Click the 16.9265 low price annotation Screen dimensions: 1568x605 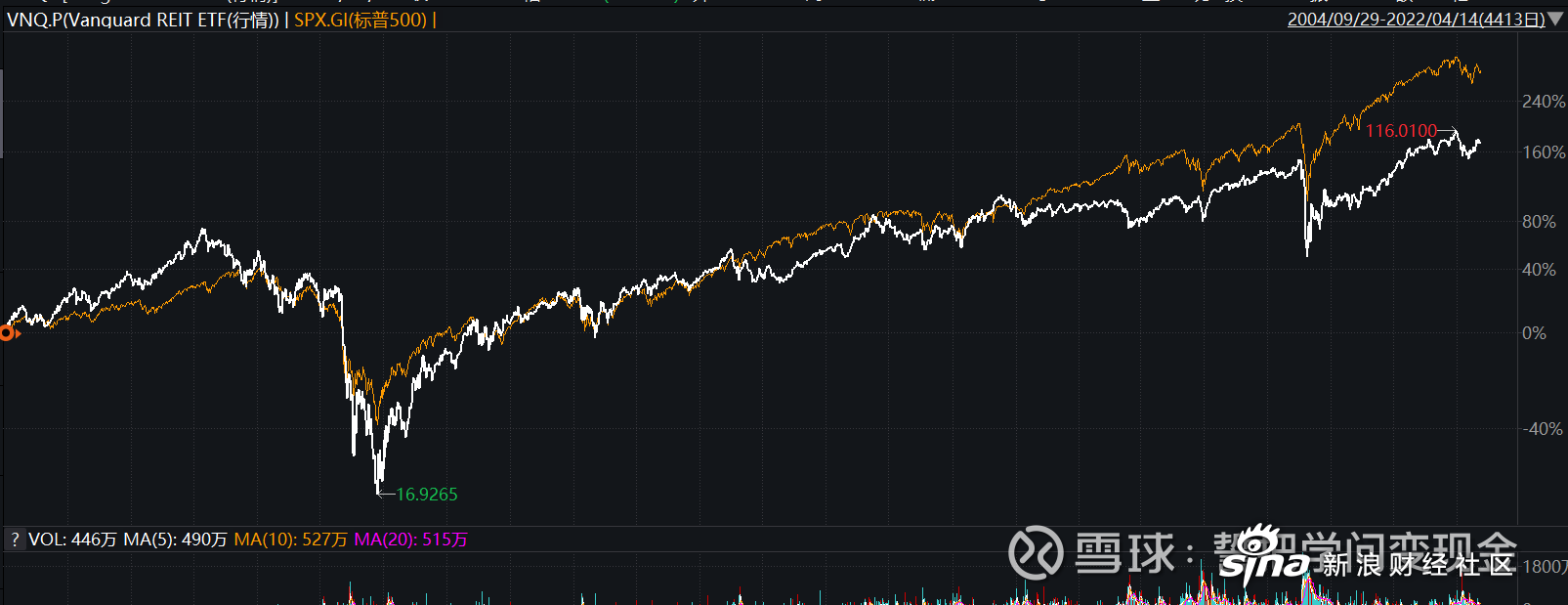[427, 495]
